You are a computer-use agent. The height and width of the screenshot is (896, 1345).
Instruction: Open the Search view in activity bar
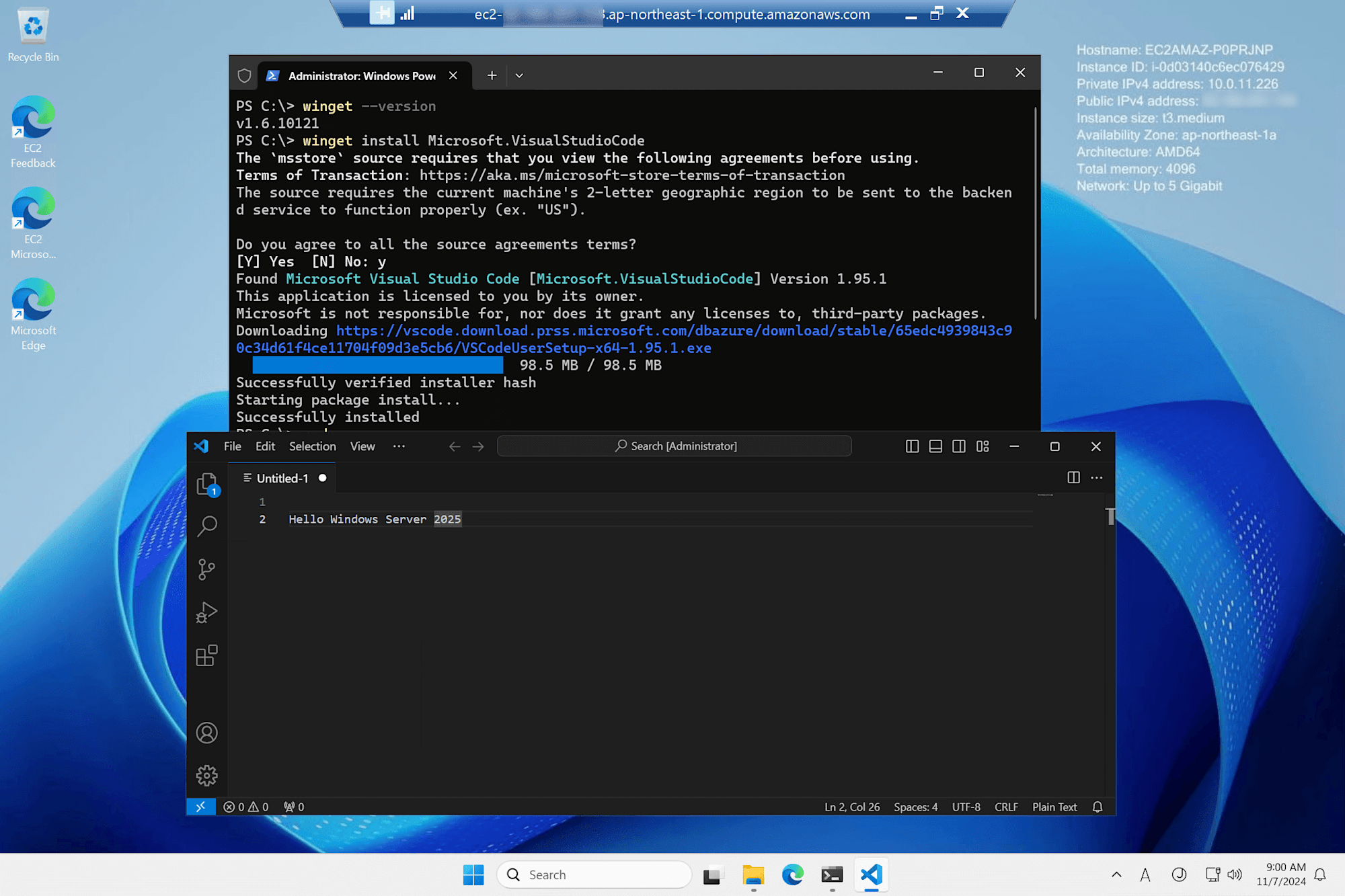coord(206,526)
